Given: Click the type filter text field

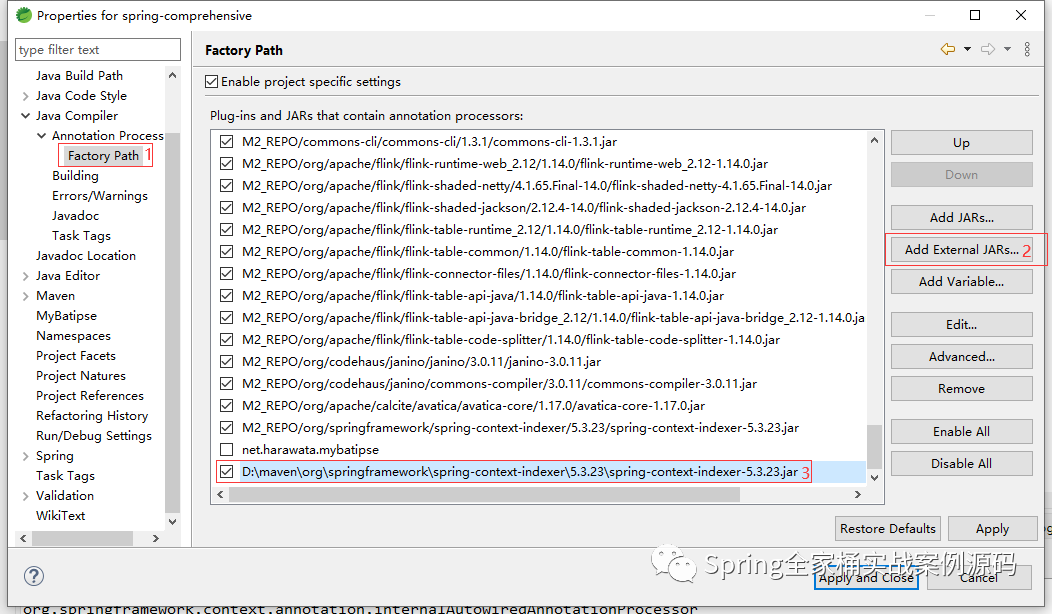Looking at the screenshot, I should [x=98, y=50].
